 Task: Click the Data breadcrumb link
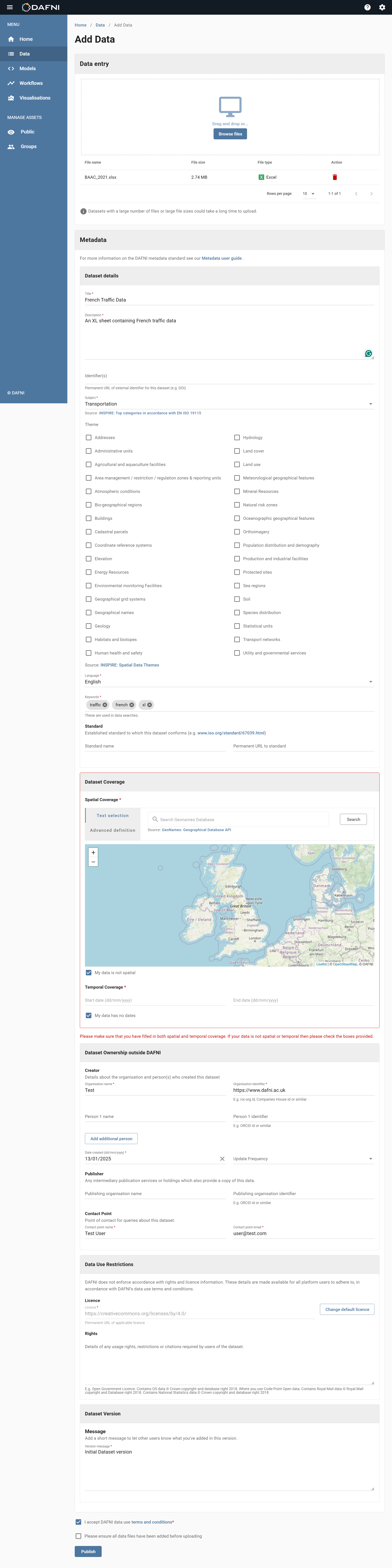(100, 25)
